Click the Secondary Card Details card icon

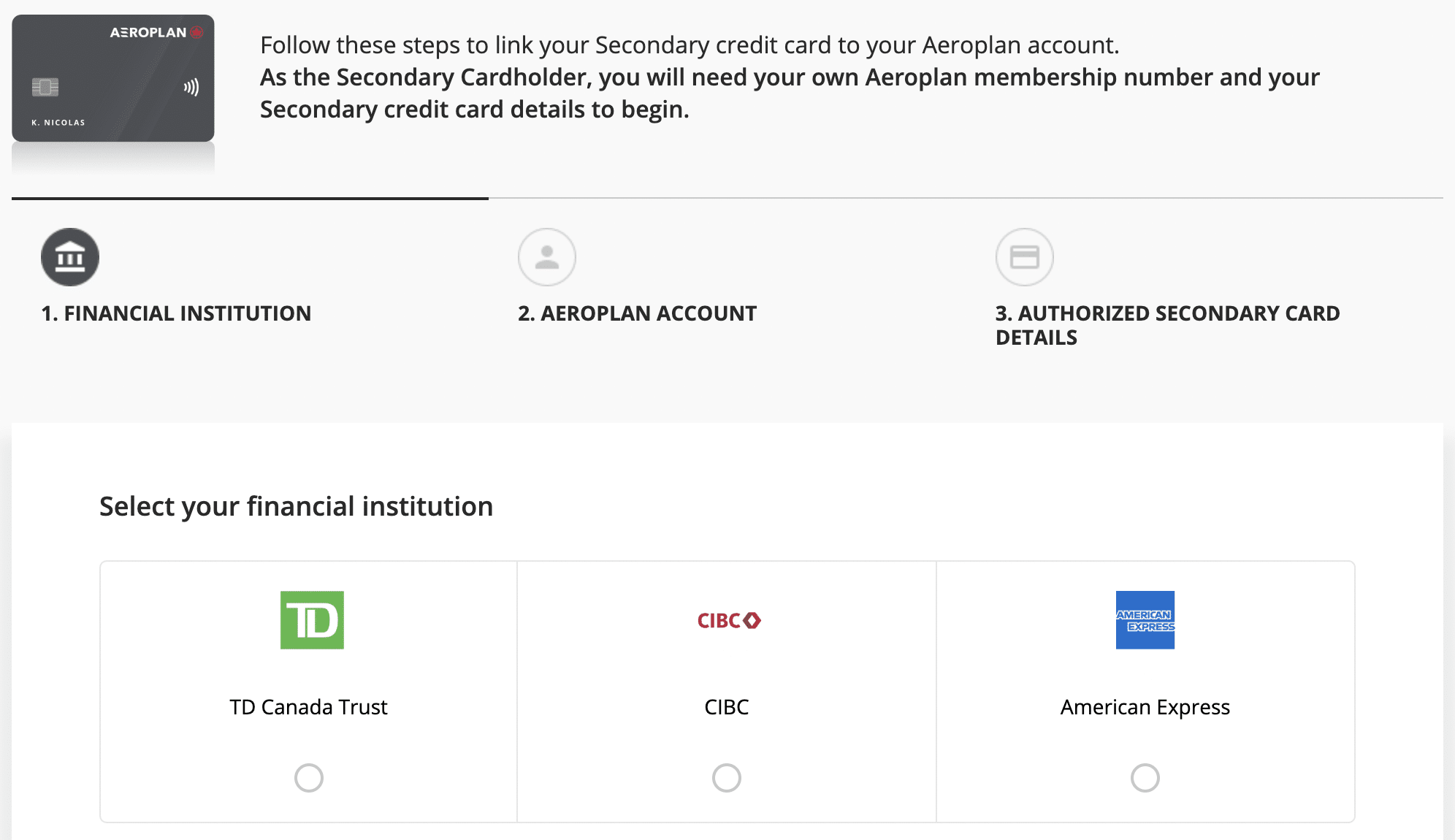coord(1024,257)
